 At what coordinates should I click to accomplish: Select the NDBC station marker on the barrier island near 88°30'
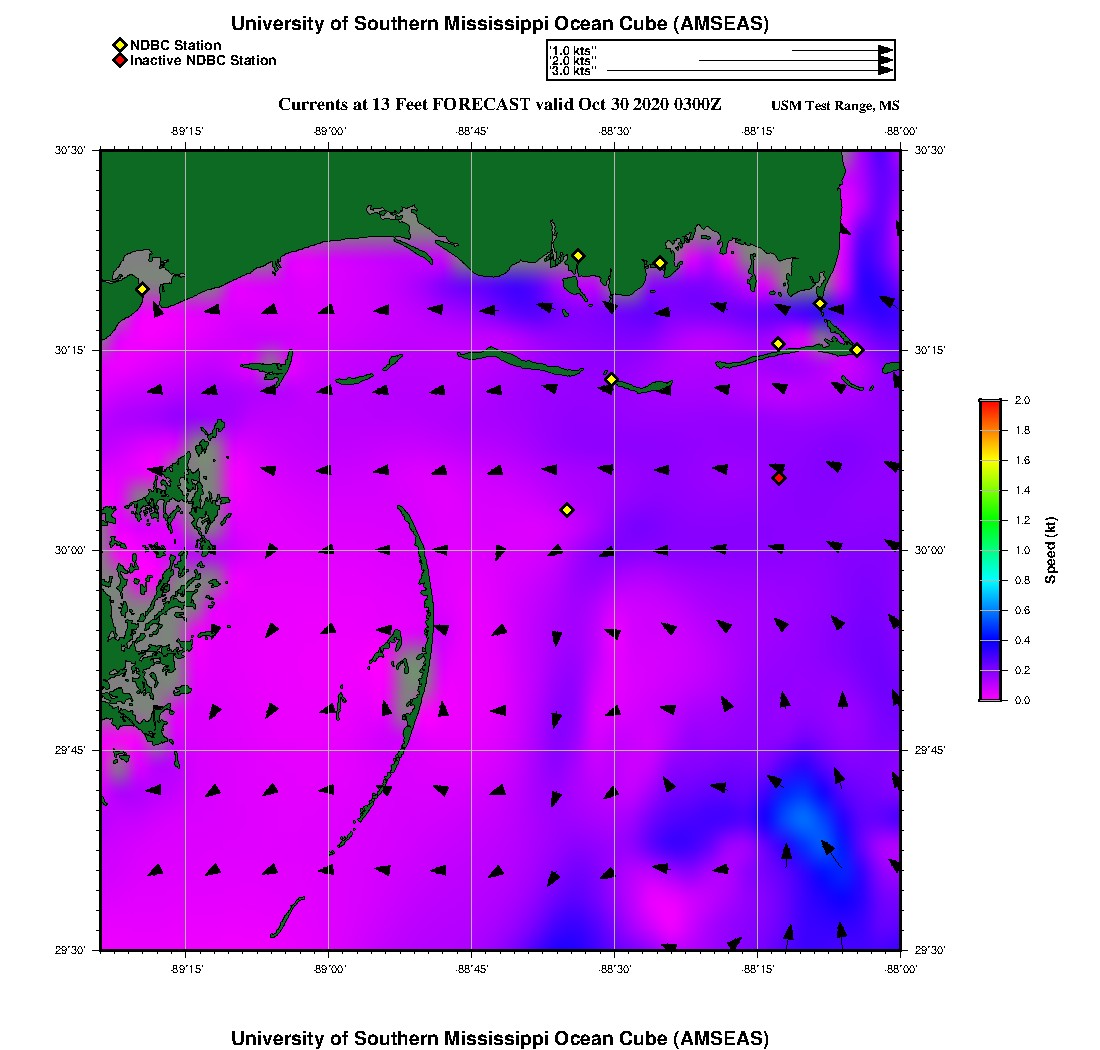612,379
